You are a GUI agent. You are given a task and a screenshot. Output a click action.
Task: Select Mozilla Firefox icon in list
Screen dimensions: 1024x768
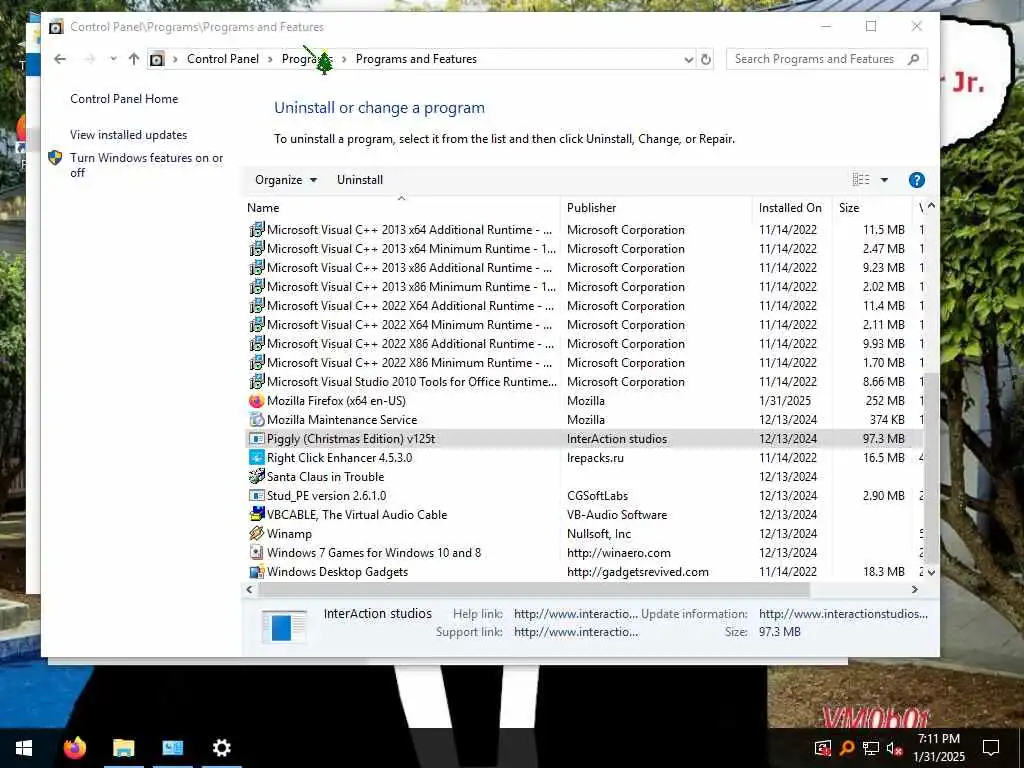[x=257, y=401]
